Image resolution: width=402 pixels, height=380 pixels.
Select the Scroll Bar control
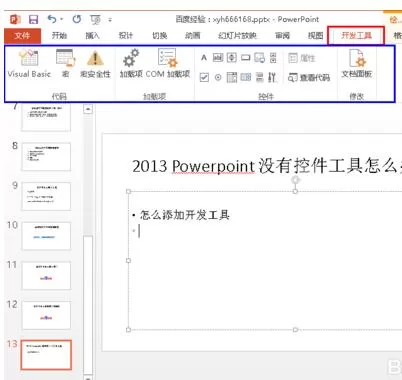tap(273, 58)
